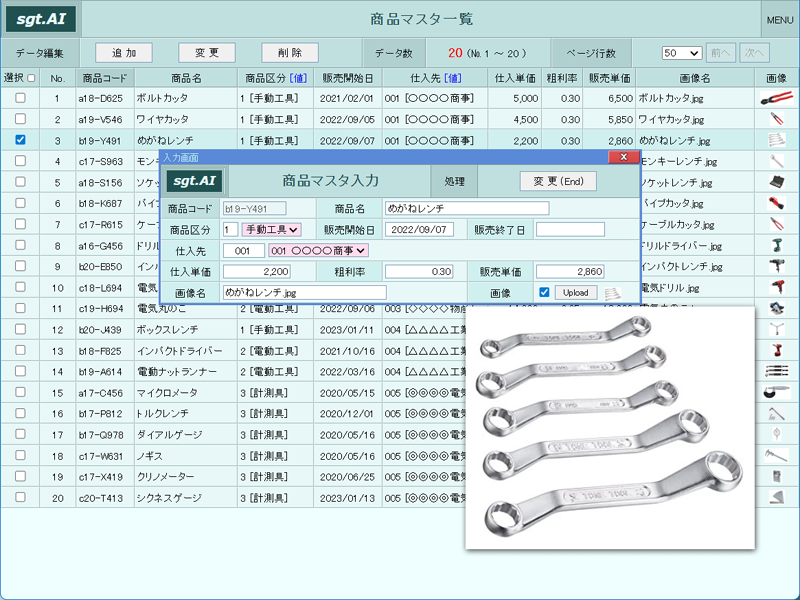The height and width of the screenshot is (600, 800).
Task: Click the 販売開始日 column header
Action: pyautogui.click(x=347, y=78)
